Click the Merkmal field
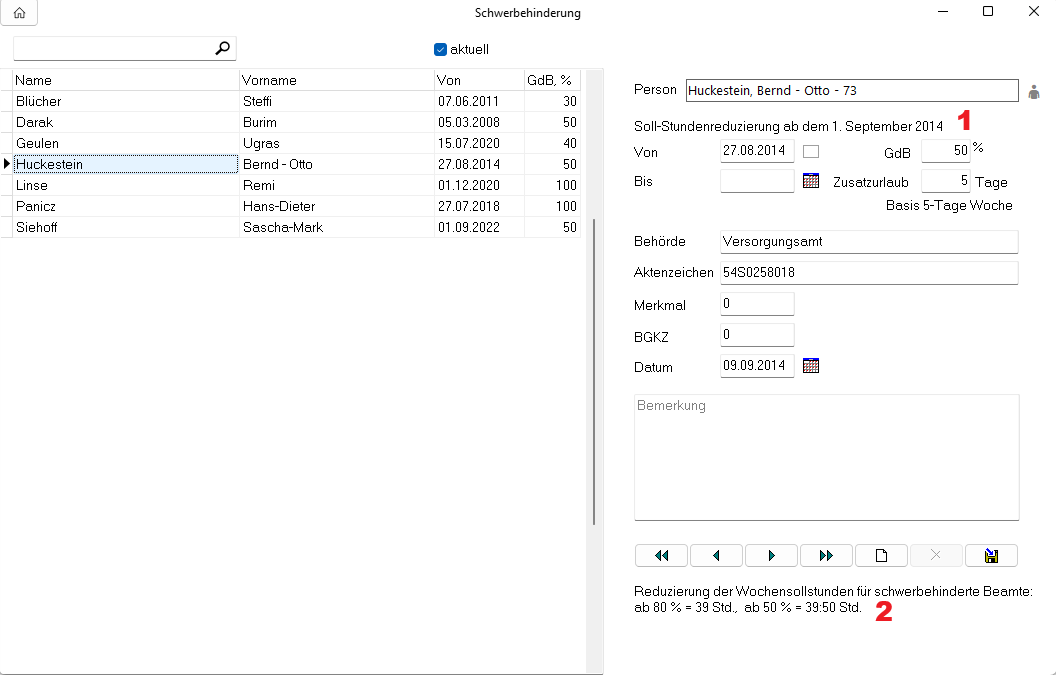 click(x=757, y=304)
